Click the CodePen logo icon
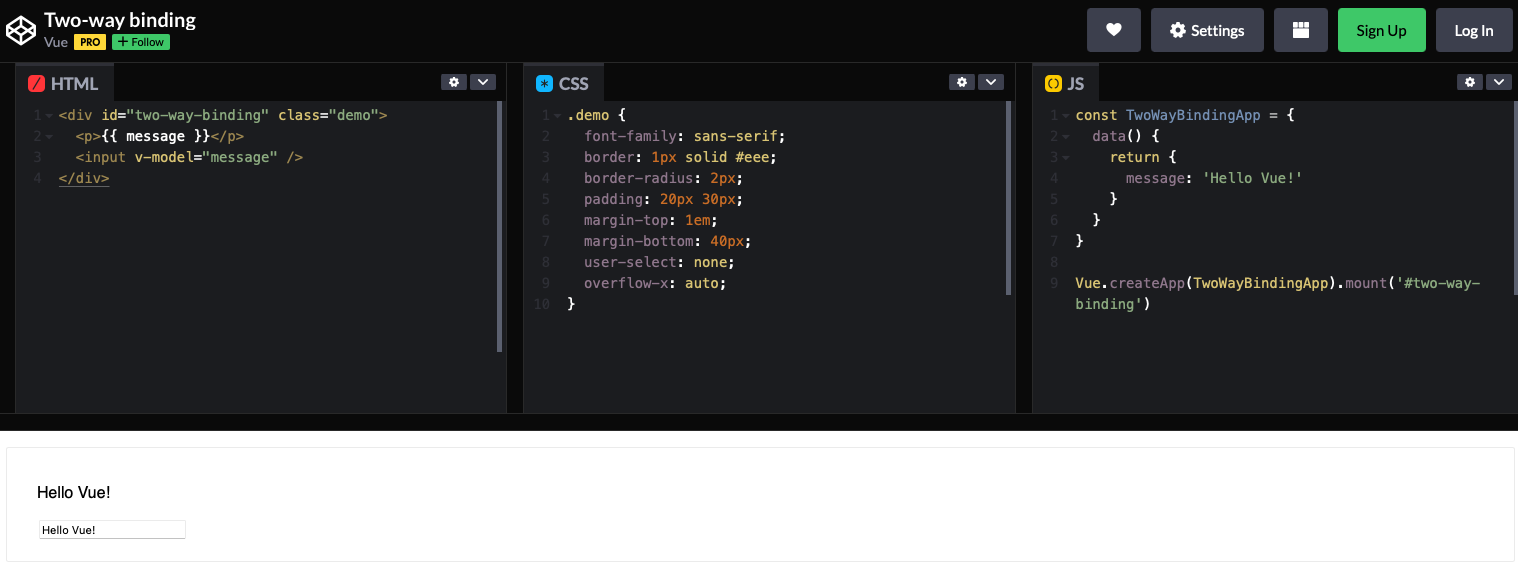The width and height of the screenshot is (1518, 568). 21,31
